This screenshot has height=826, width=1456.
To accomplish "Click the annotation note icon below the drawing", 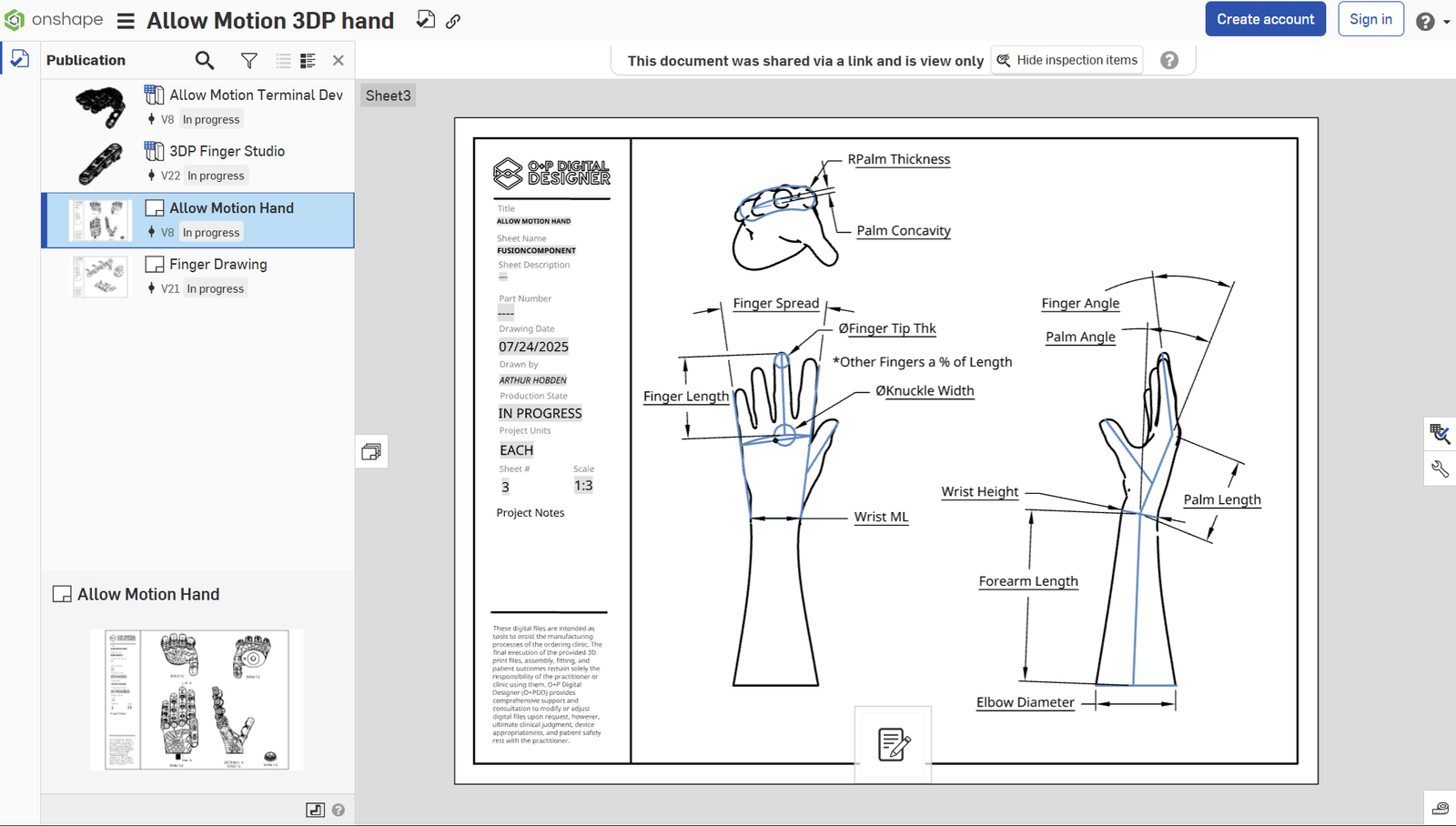I will pos(892,743).
